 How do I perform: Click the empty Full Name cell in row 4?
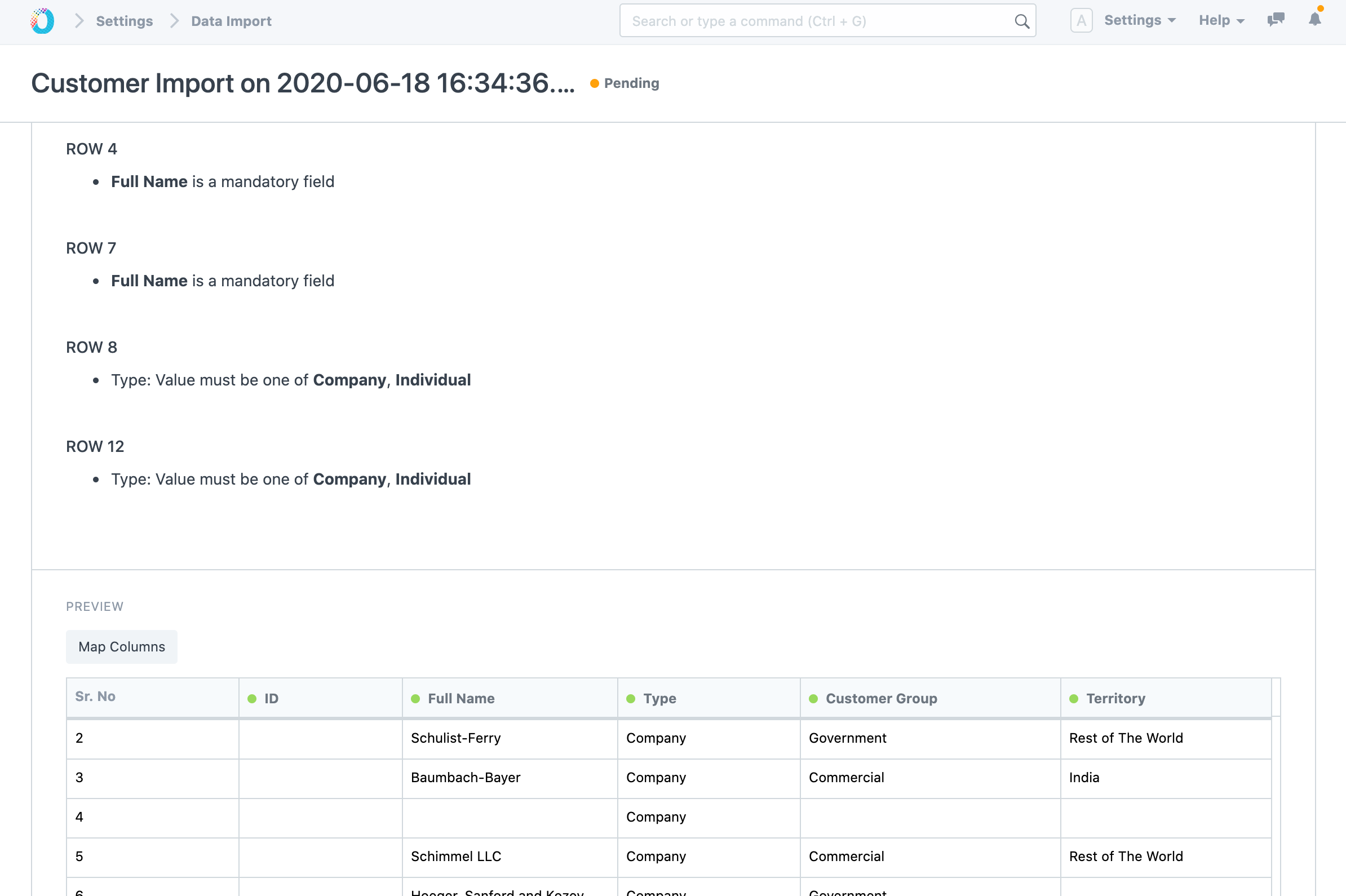(510, 817)
